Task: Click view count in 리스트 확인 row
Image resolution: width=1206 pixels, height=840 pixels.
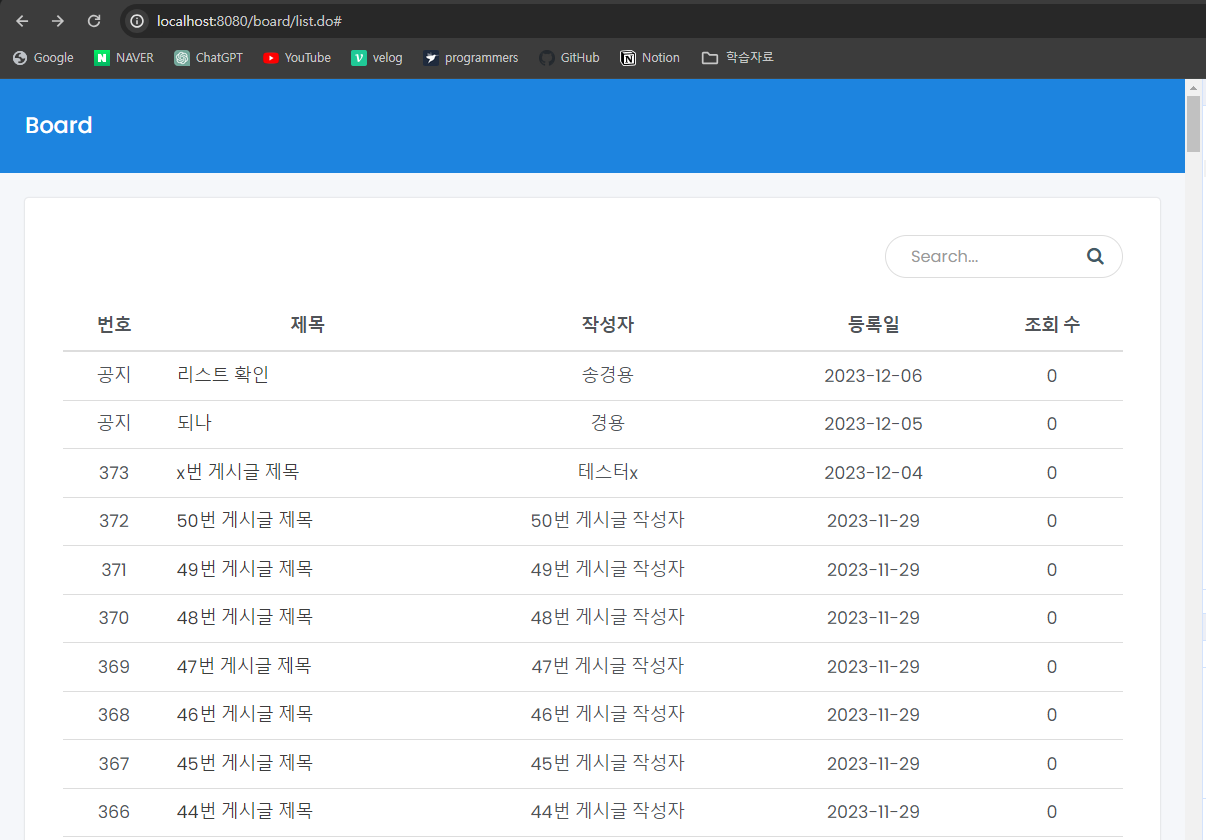Action: click(x=1052, y=376)
